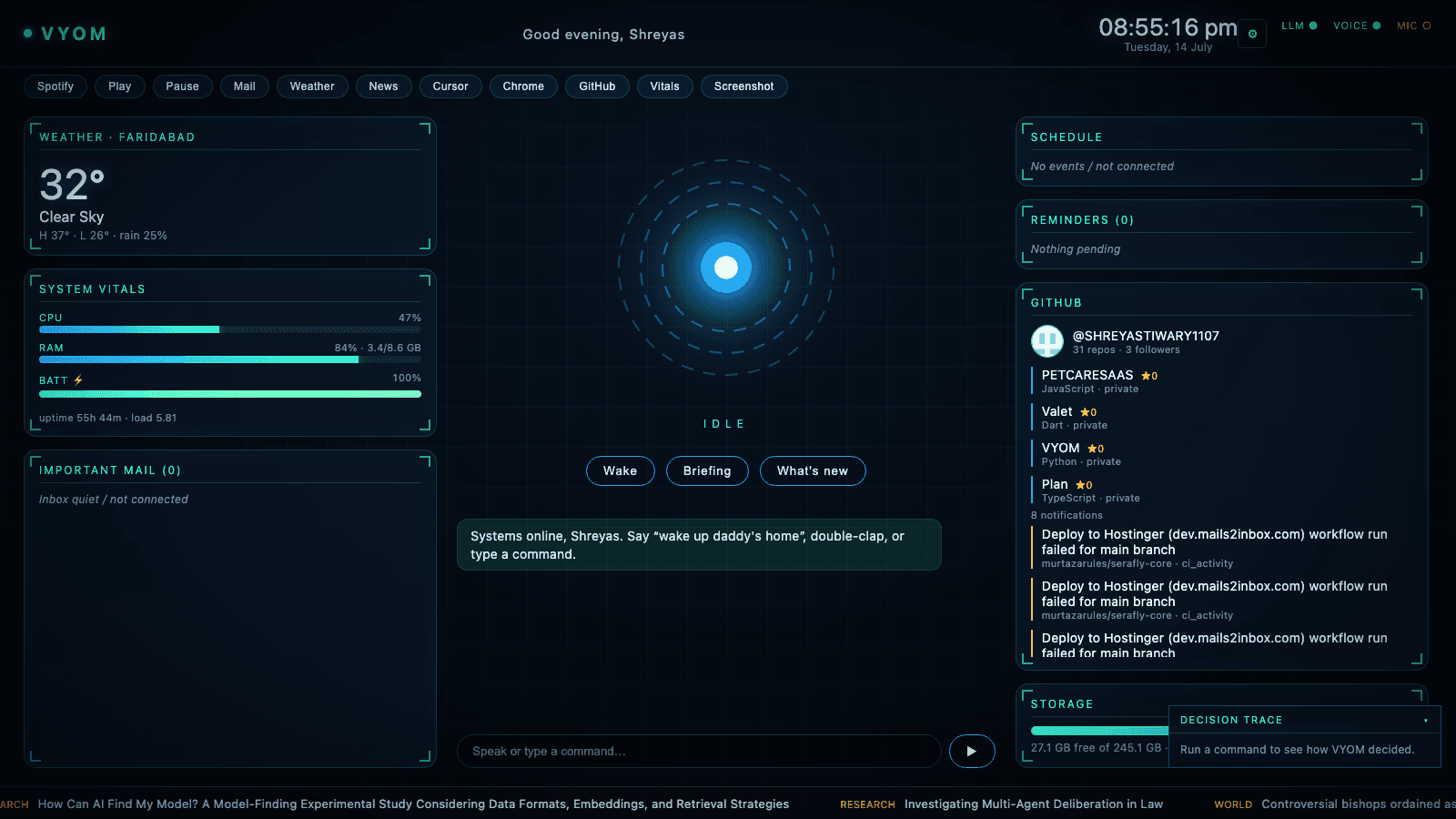Click the Wake button
Screen dimensions: 1456x819
click(x=620, y=470)
